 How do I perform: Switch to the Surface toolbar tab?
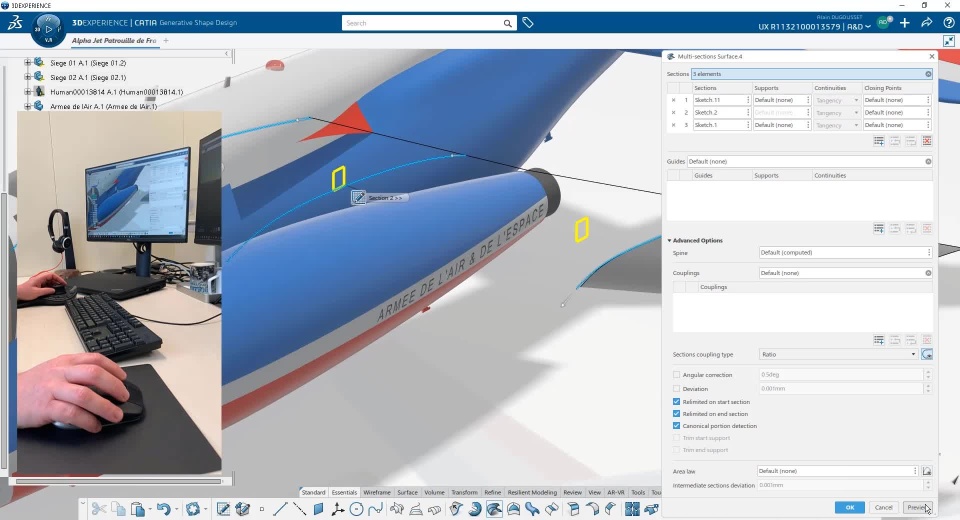coord(407,492)
